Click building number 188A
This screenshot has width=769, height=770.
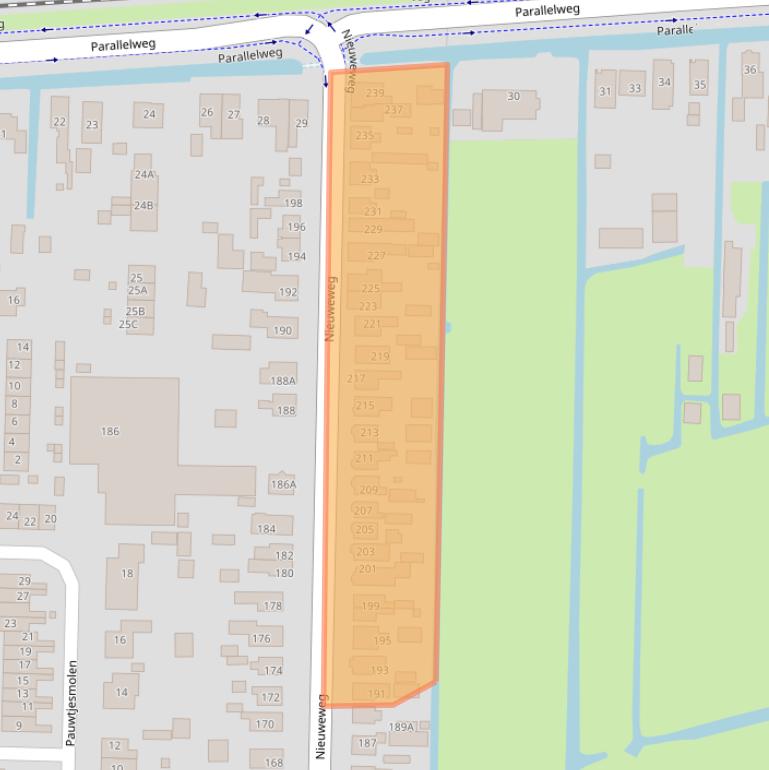tap(283, 380)
